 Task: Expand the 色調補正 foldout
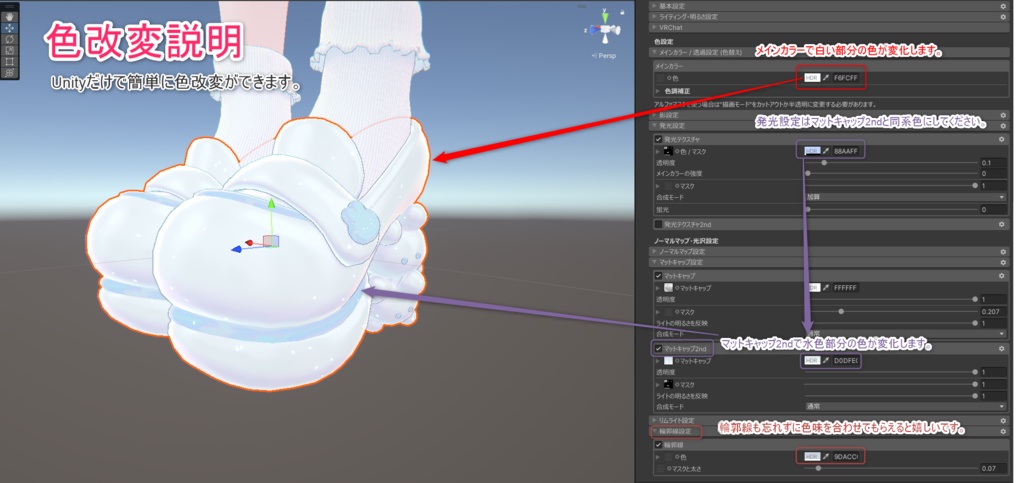tap(658, 91)
